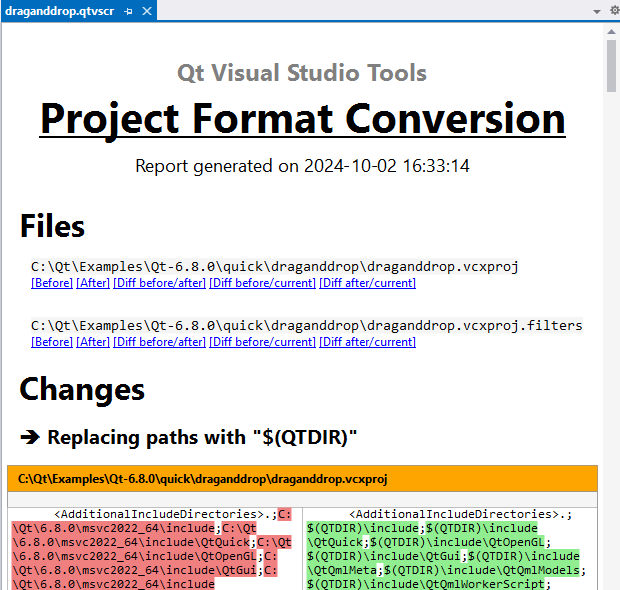Click the draganddrop.vcxproj.filters file path text
This screenshot has width=620, height=590.
coord(306,325)
